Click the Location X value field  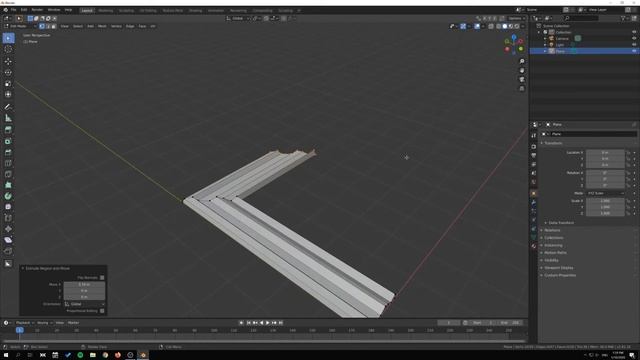pyautogui.click(x=605, y=152)
